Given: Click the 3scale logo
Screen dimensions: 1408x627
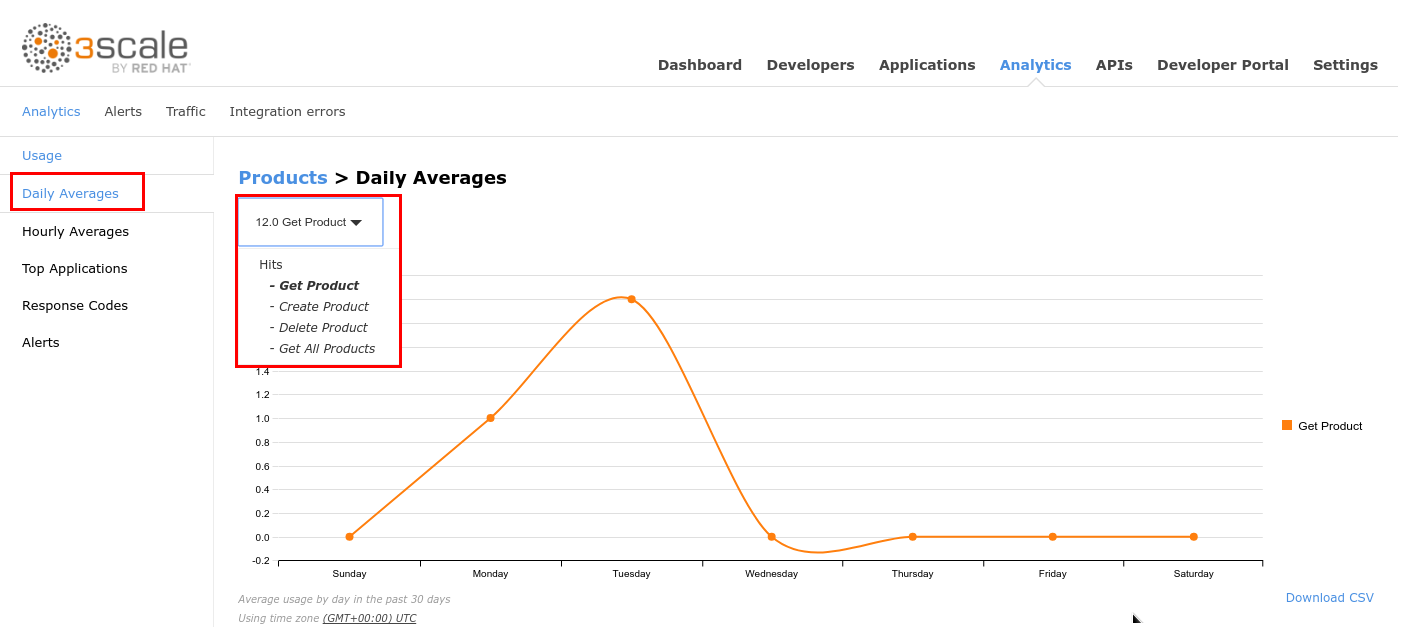Looking at the screenshot, I should pos(106,48).
